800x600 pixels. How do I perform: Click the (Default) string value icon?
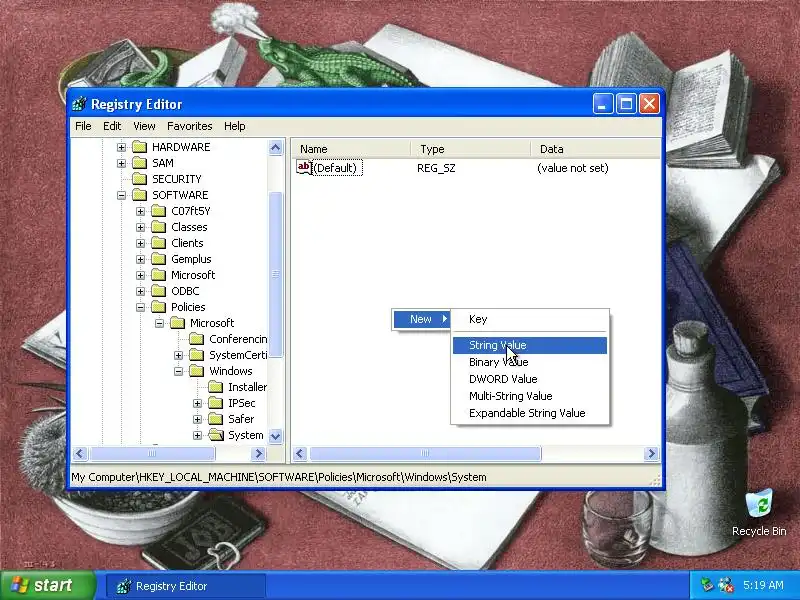tap(304, 167)
